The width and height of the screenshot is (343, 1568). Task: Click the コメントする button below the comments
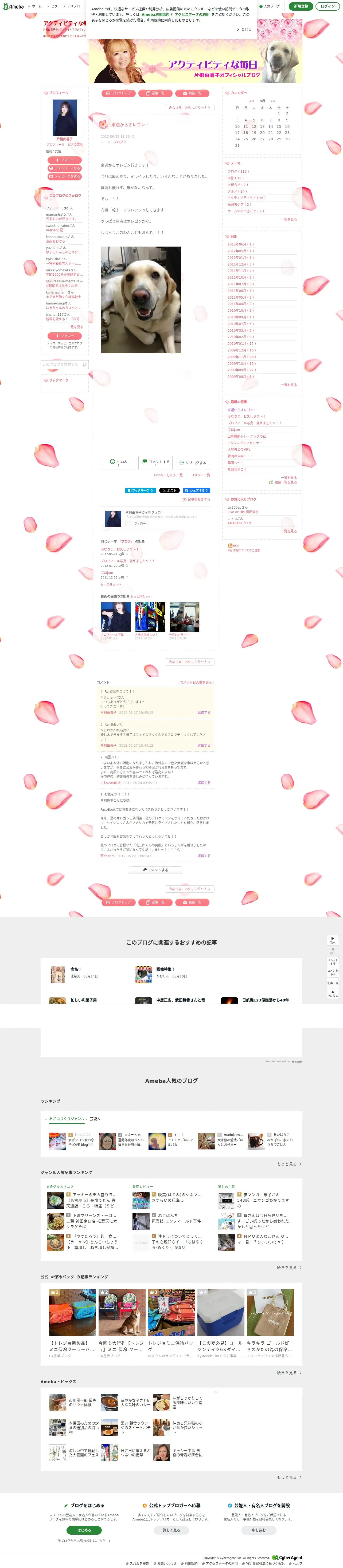click(155, 870)
